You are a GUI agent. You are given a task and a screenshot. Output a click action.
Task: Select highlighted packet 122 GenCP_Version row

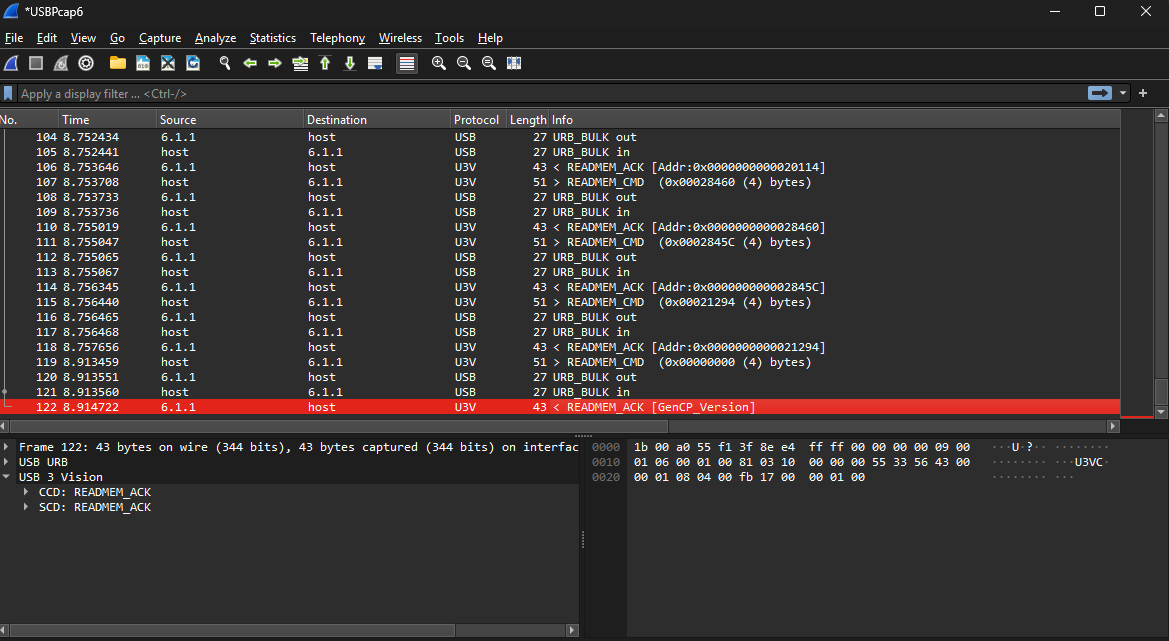pos(560,407)
